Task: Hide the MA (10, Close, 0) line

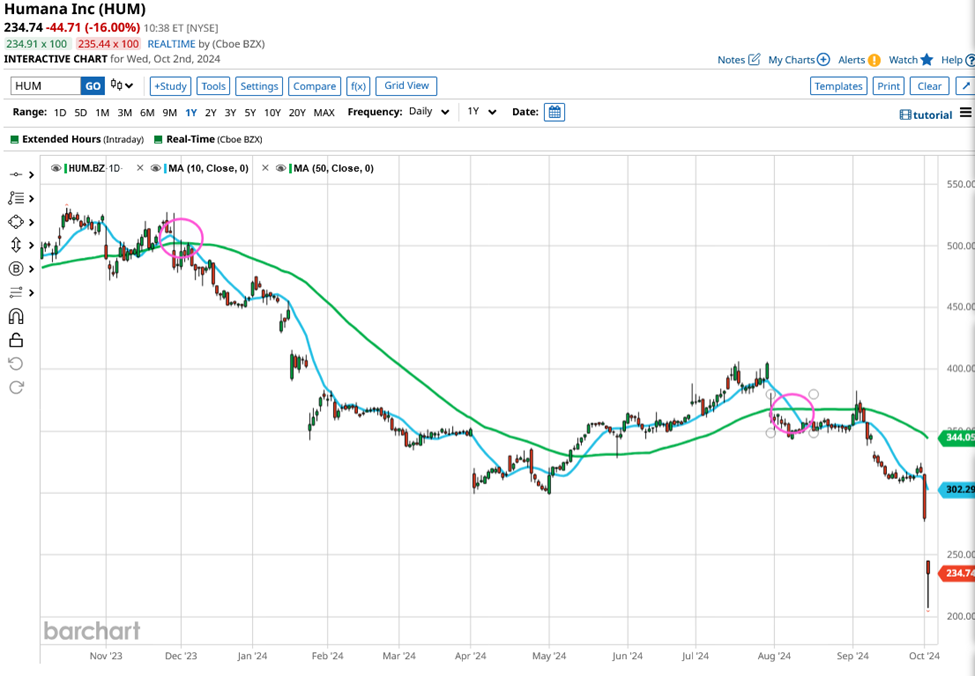Action: [158, 169]
